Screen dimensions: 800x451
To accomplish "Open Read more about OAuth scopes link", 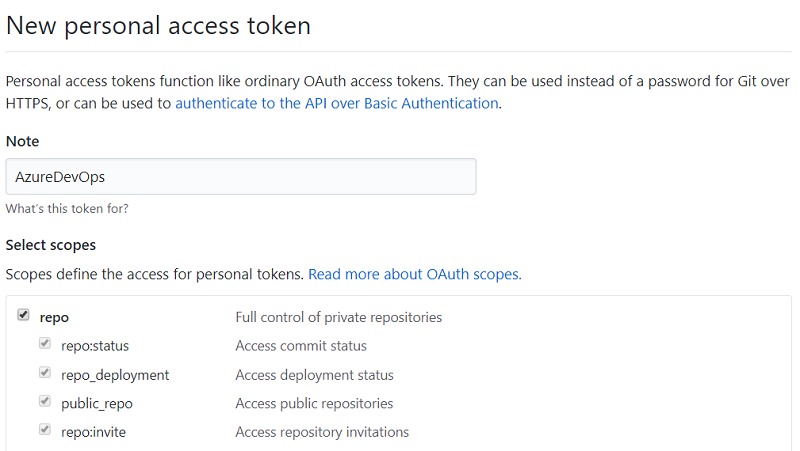I will pos(414,273).
